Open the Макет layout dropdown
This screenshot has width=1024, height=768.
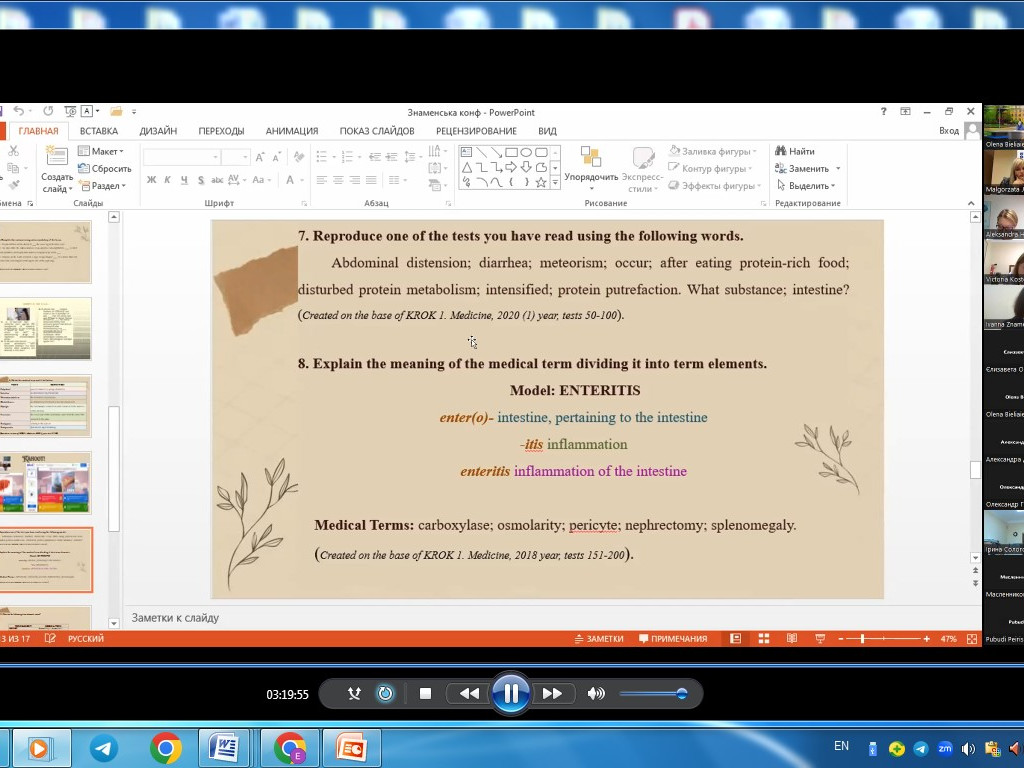pos(101,151)
